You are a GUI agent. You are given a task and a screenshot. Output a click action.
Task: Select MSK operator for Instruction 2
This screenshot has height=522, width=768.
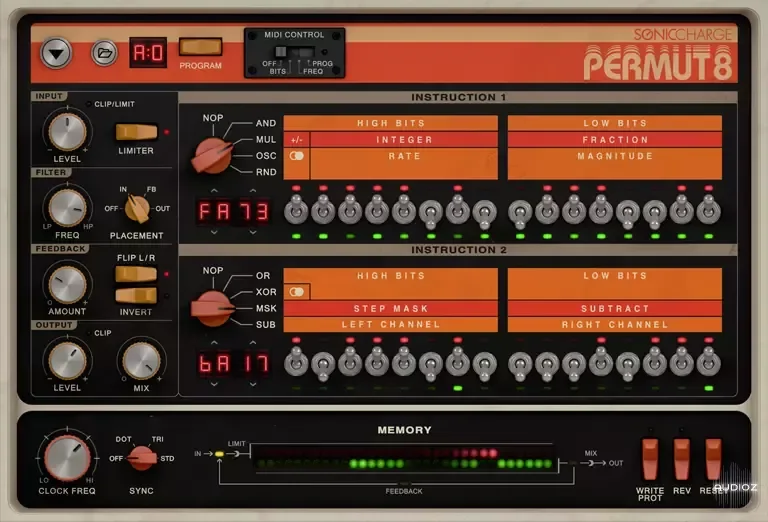coord(265,308)
